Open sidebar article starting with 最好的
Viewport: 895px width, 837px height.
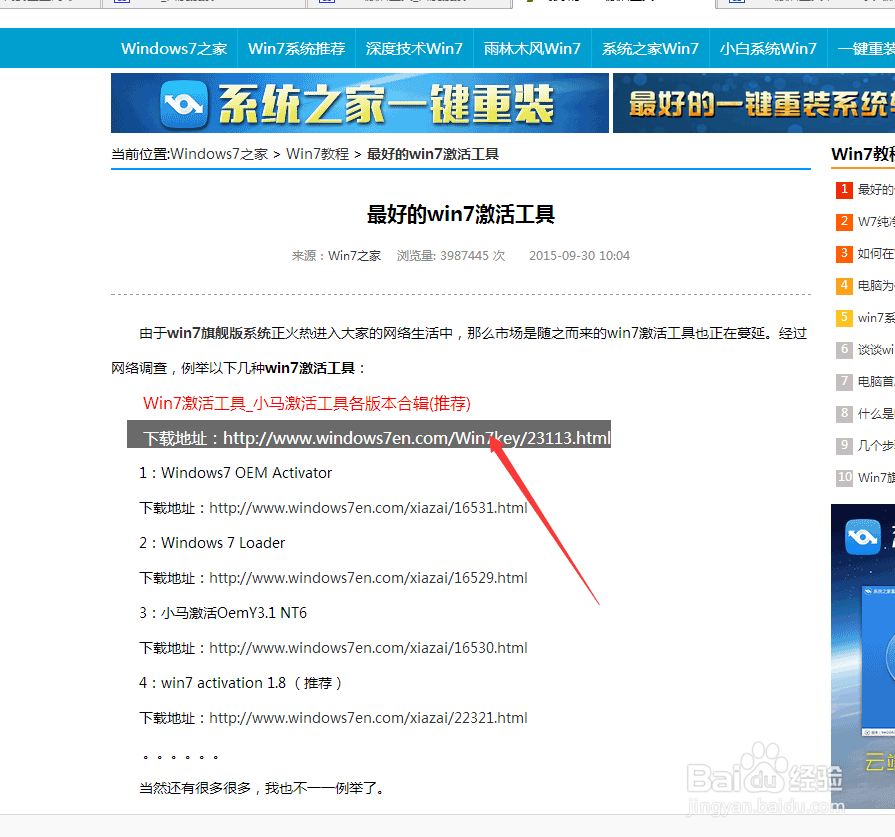pyautogui.click(x=876, y=190)
